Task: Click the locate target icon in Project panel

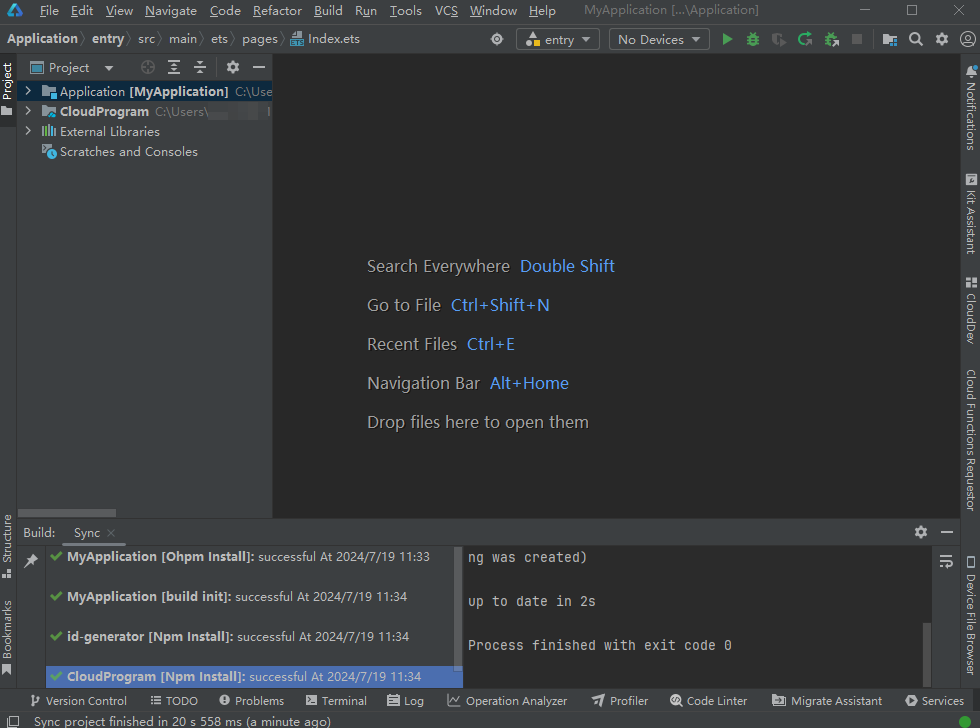Action: point(148,67)
